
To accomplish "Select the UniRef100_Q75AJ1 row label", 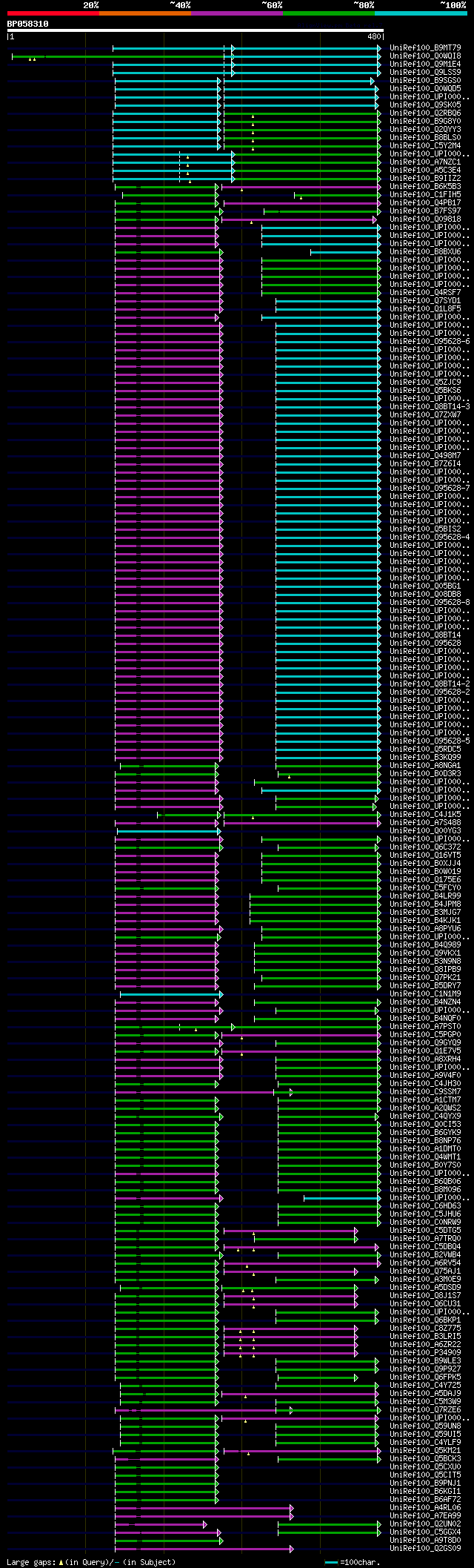I will click(425, 1271).
